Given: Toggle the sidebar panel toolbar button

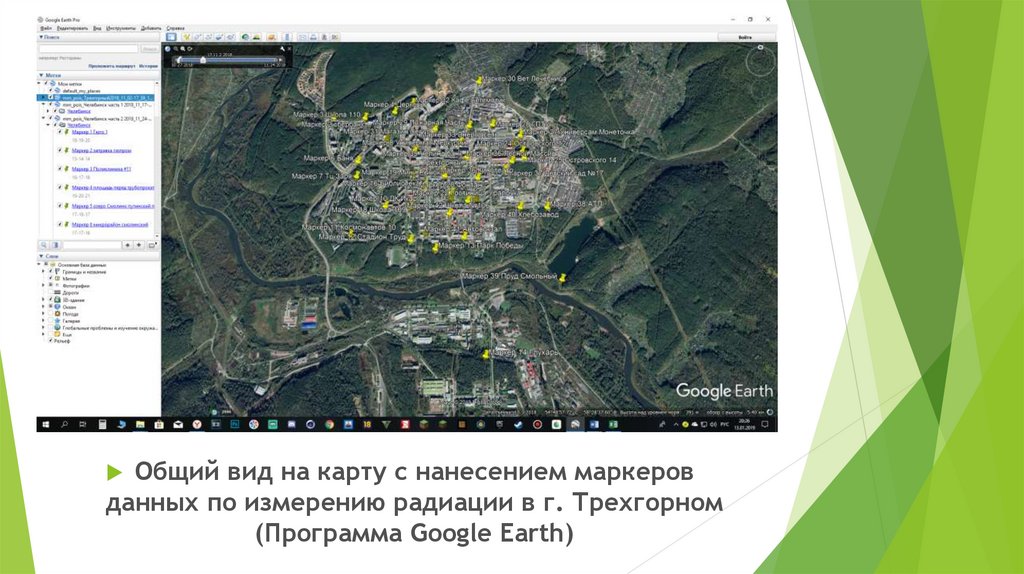Looking at the screenshot, I should coord(169,37).
